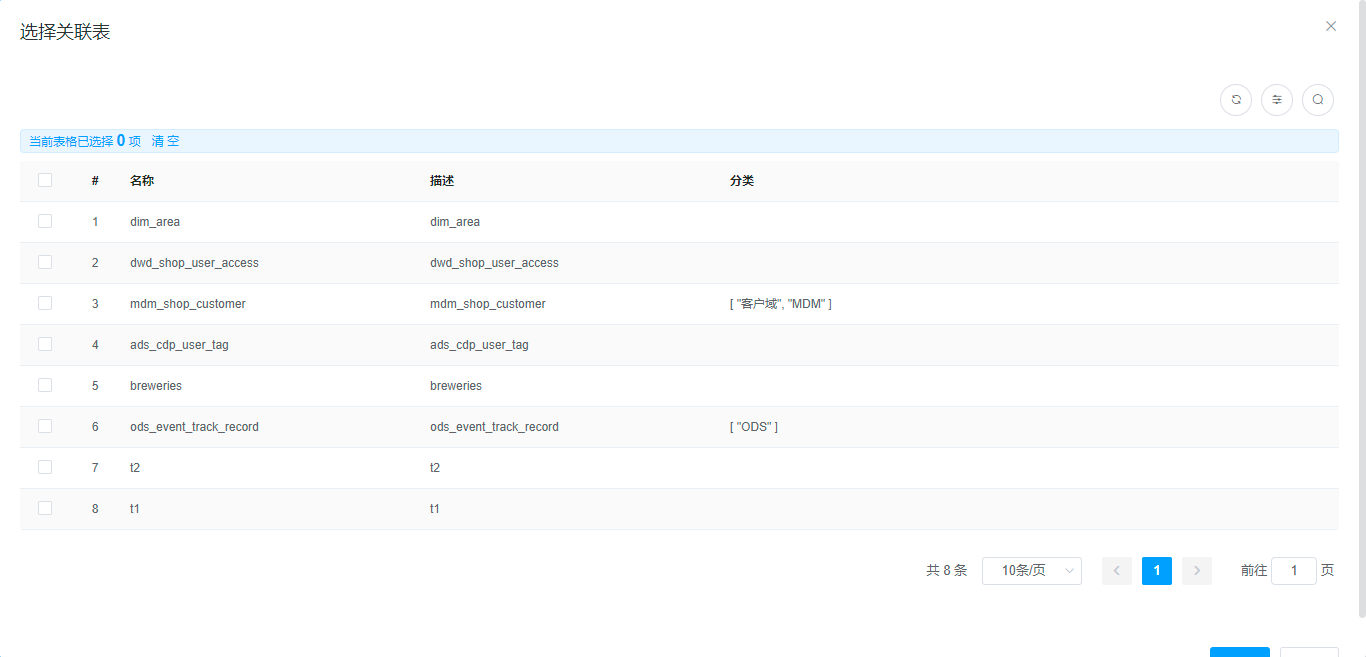
Task: Check the breweries row checkbox
Action: [x=45, y=385]
